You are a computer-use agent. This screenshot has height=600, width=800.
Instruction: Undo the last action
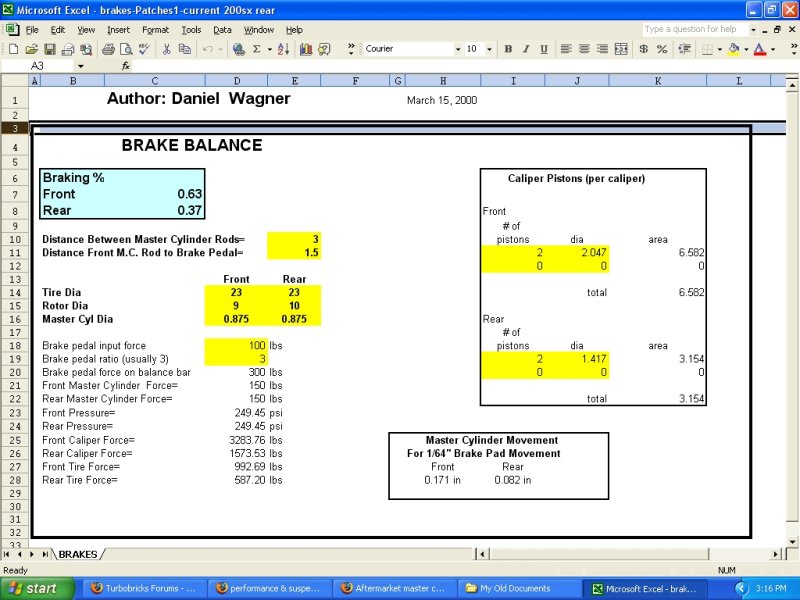point(208,49)
